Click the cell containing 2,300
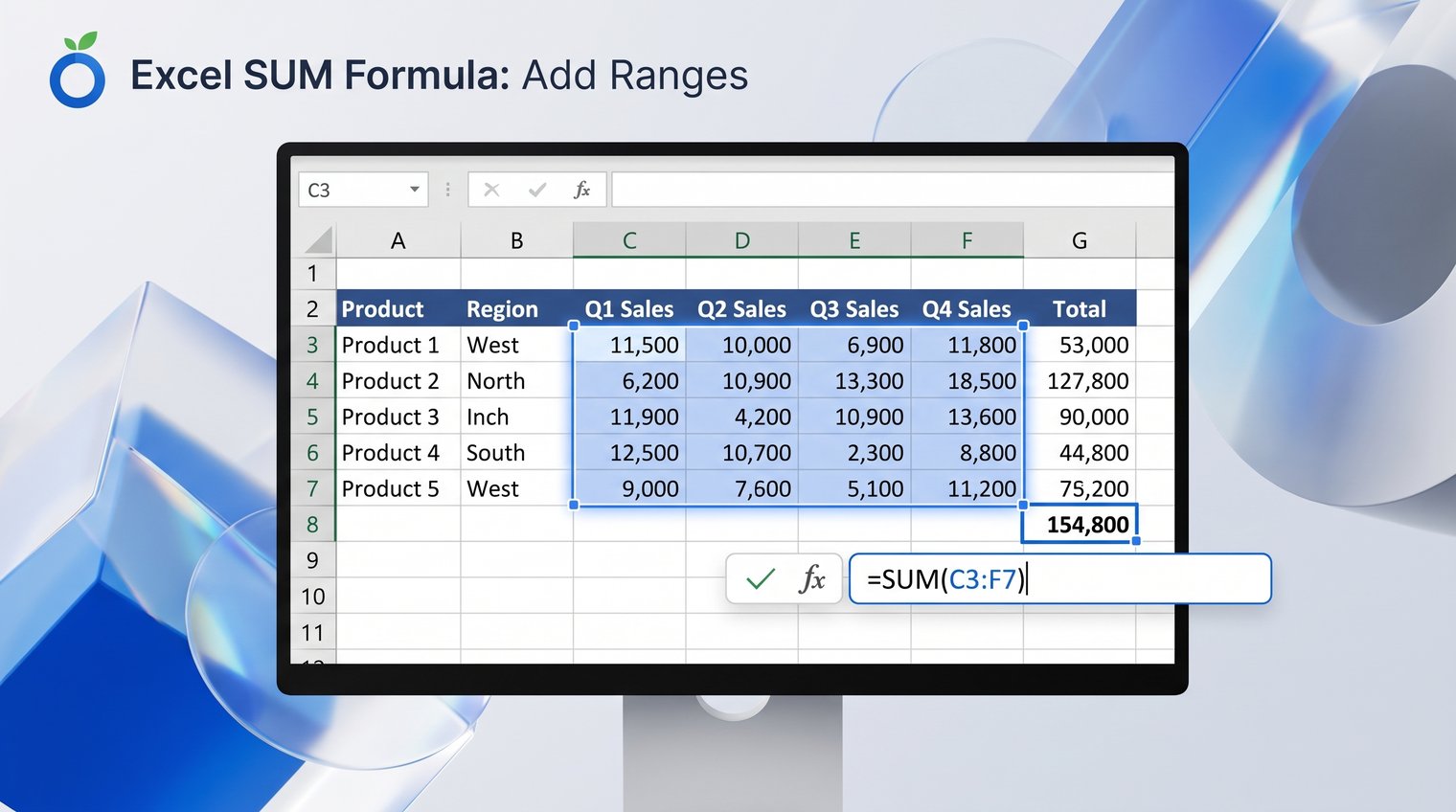1456x812 pixels. (x=854, y=453)
